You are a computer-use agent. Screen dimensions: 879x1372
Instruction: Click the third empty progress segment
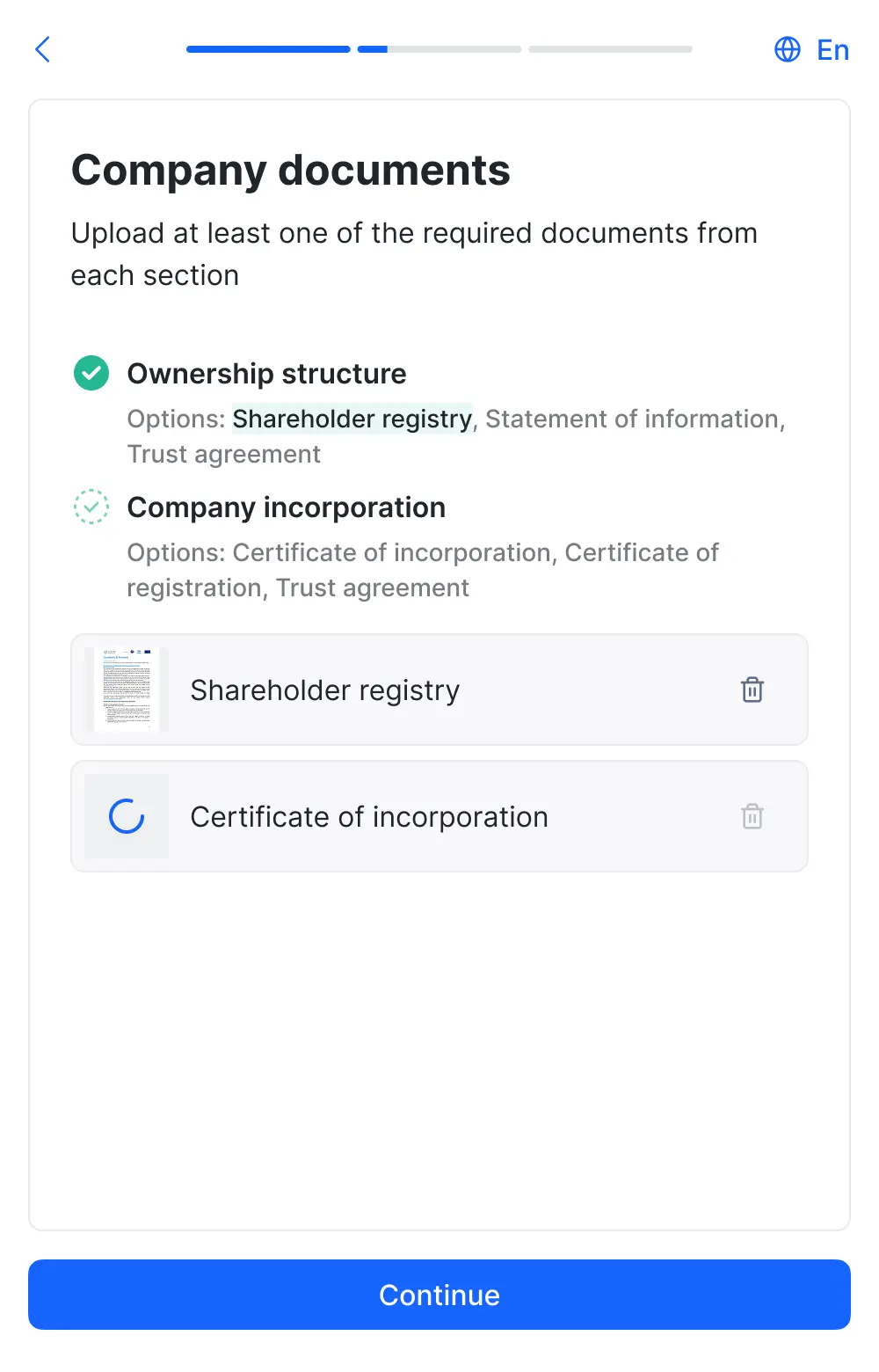611,49
